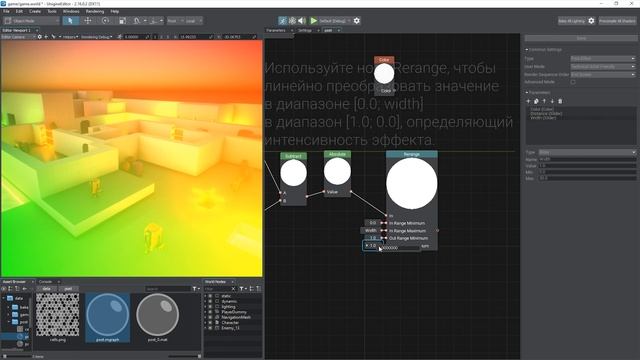Move selected parameter up
640x360 pixels.
click(x=544, y=101)
